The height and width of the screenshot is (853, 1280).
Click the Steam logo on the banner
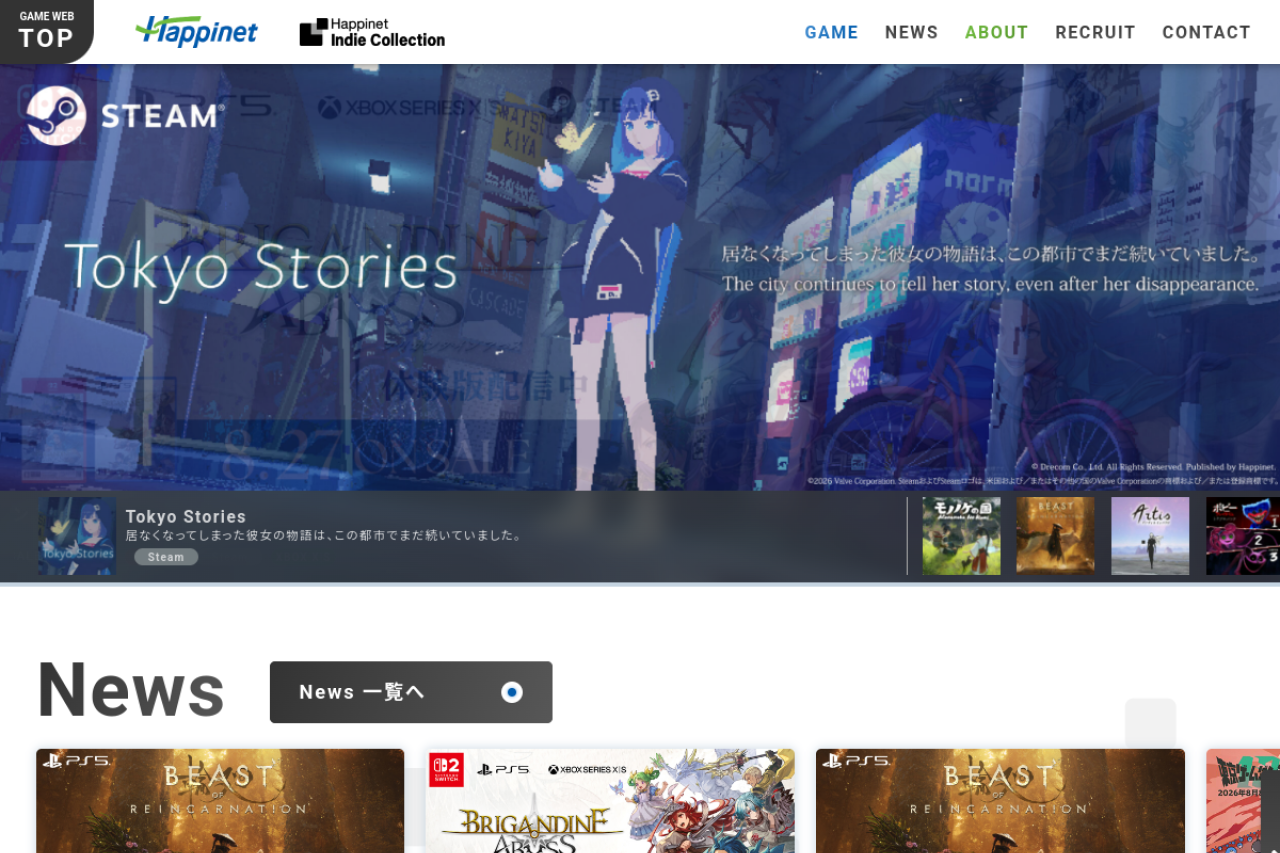125,116
